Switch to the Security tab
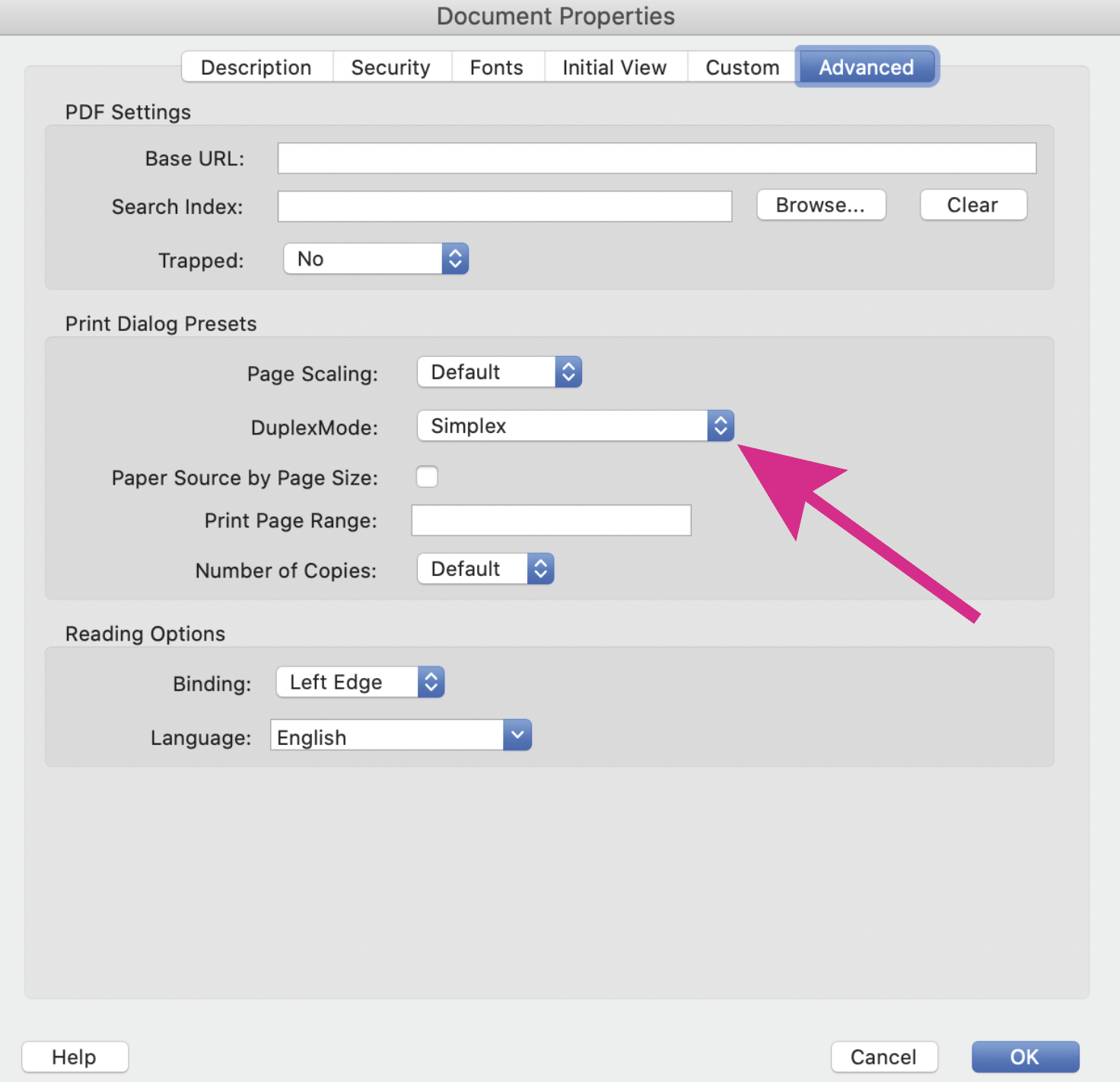 (390, 67)
